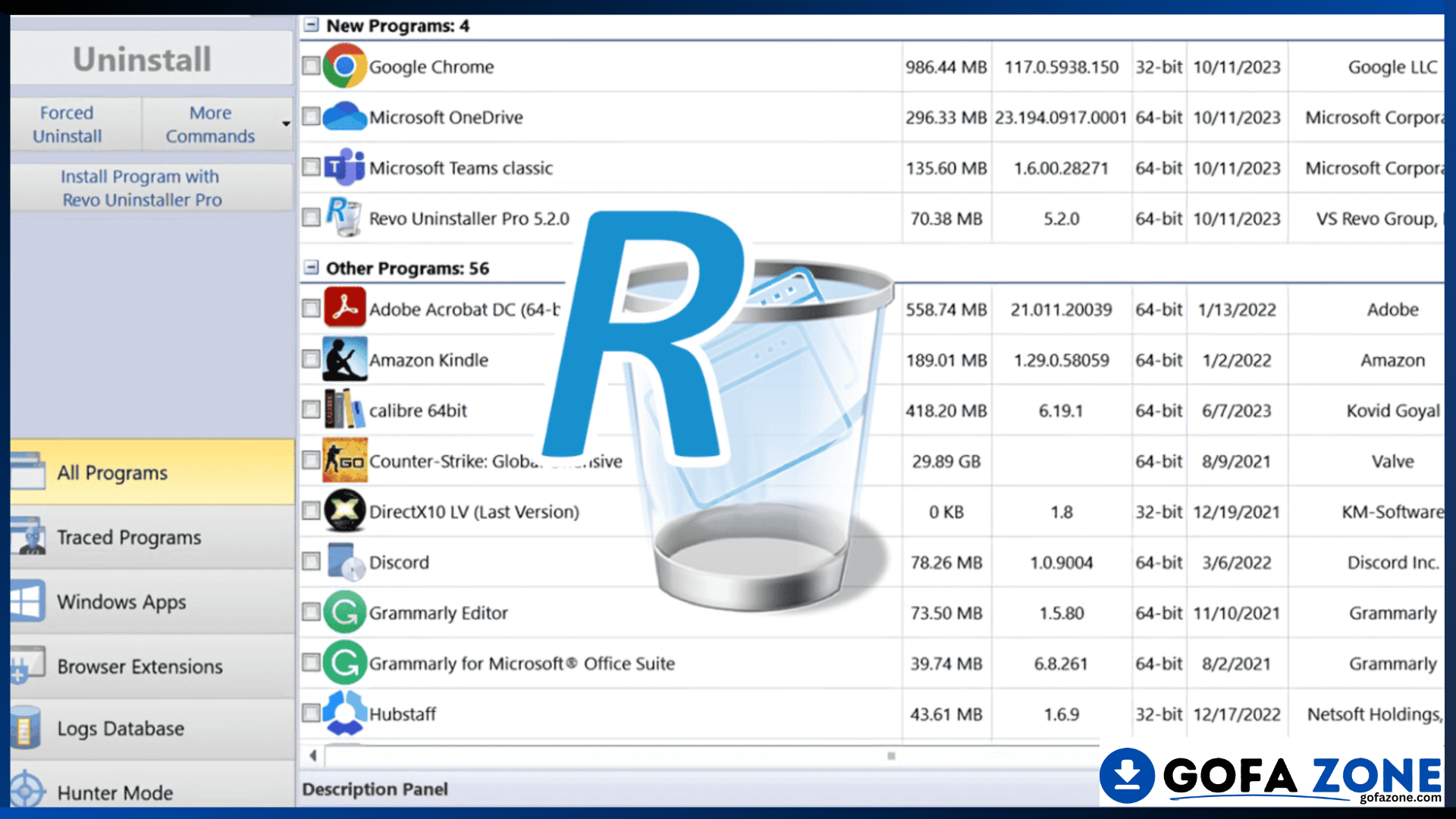Tick the Microsoft OneDrive checkbox
The height and width of the screenshot is (819, 1456).
click(311, 116)
